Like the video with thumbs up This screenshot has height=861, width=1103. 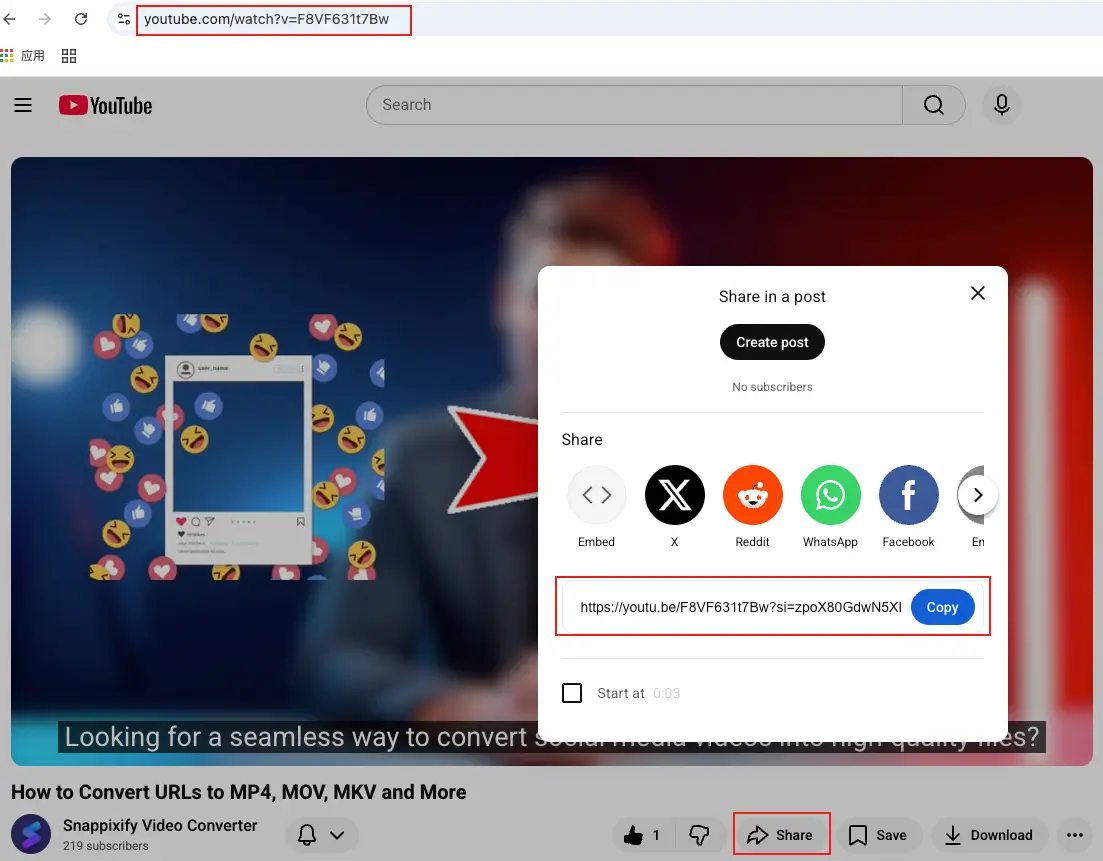(643, 835)
